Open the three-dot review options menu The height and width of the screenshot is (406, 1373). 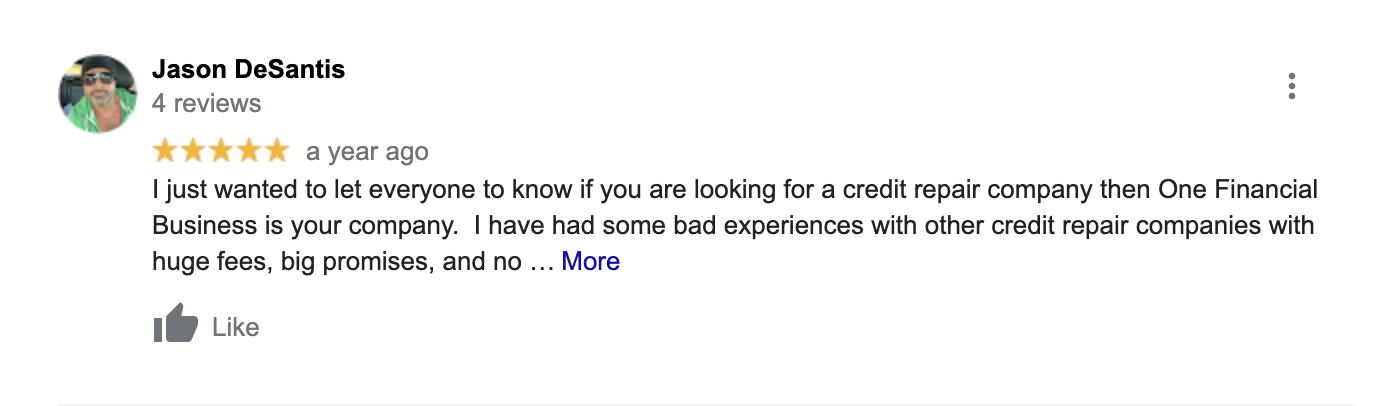pos(1291,86)
